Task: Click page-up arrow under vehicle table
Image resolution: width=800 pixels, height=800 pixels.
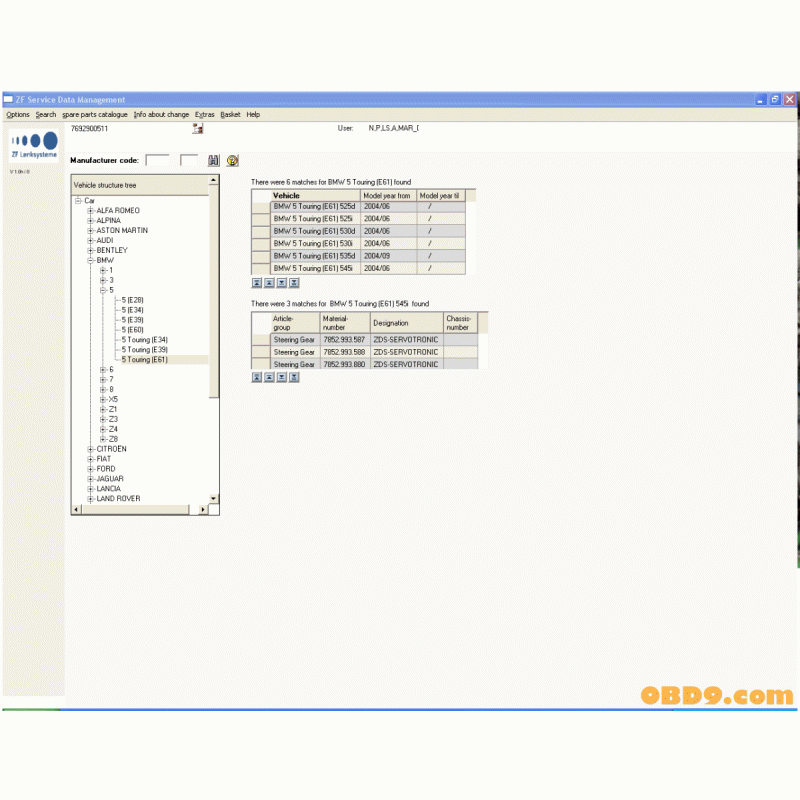Action: (x=269, y=283)
